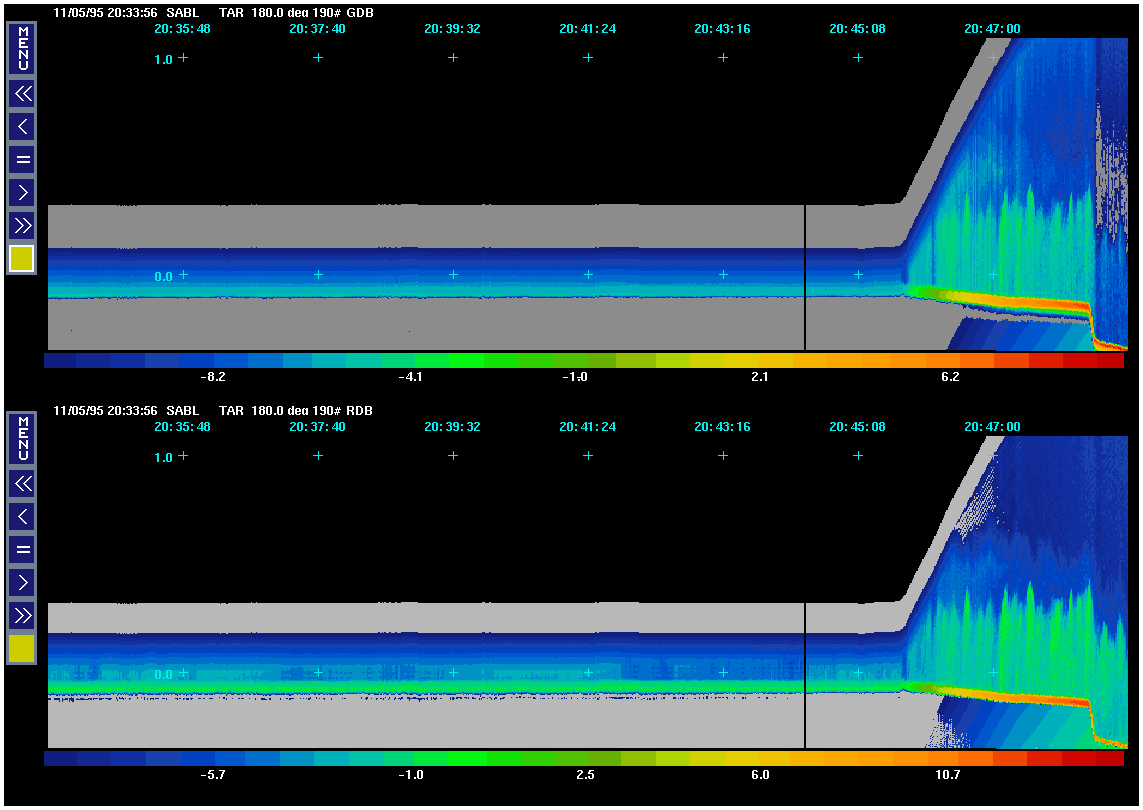This screenshot has width=1143, height=810.
Task: Step back with single-left arrow in RDB panel
Action: (x=22, y=516)
